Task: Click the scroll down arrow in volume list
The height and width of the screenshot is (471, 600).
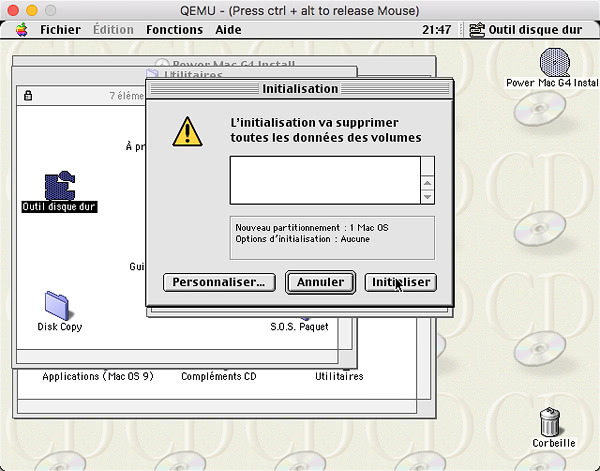Action: point(427,197)
